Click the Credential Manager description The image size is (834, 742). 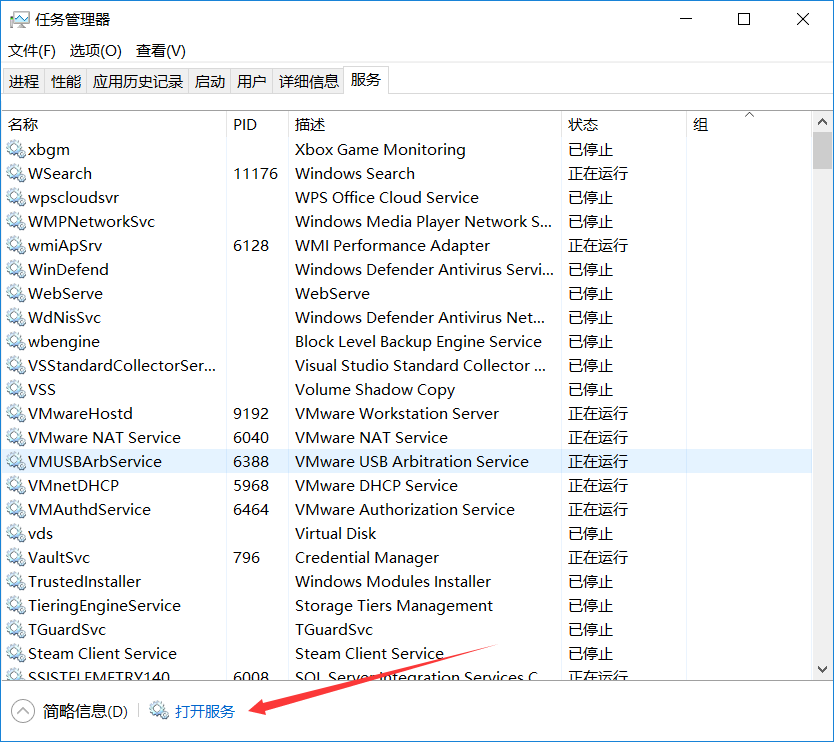click(367, 558)
